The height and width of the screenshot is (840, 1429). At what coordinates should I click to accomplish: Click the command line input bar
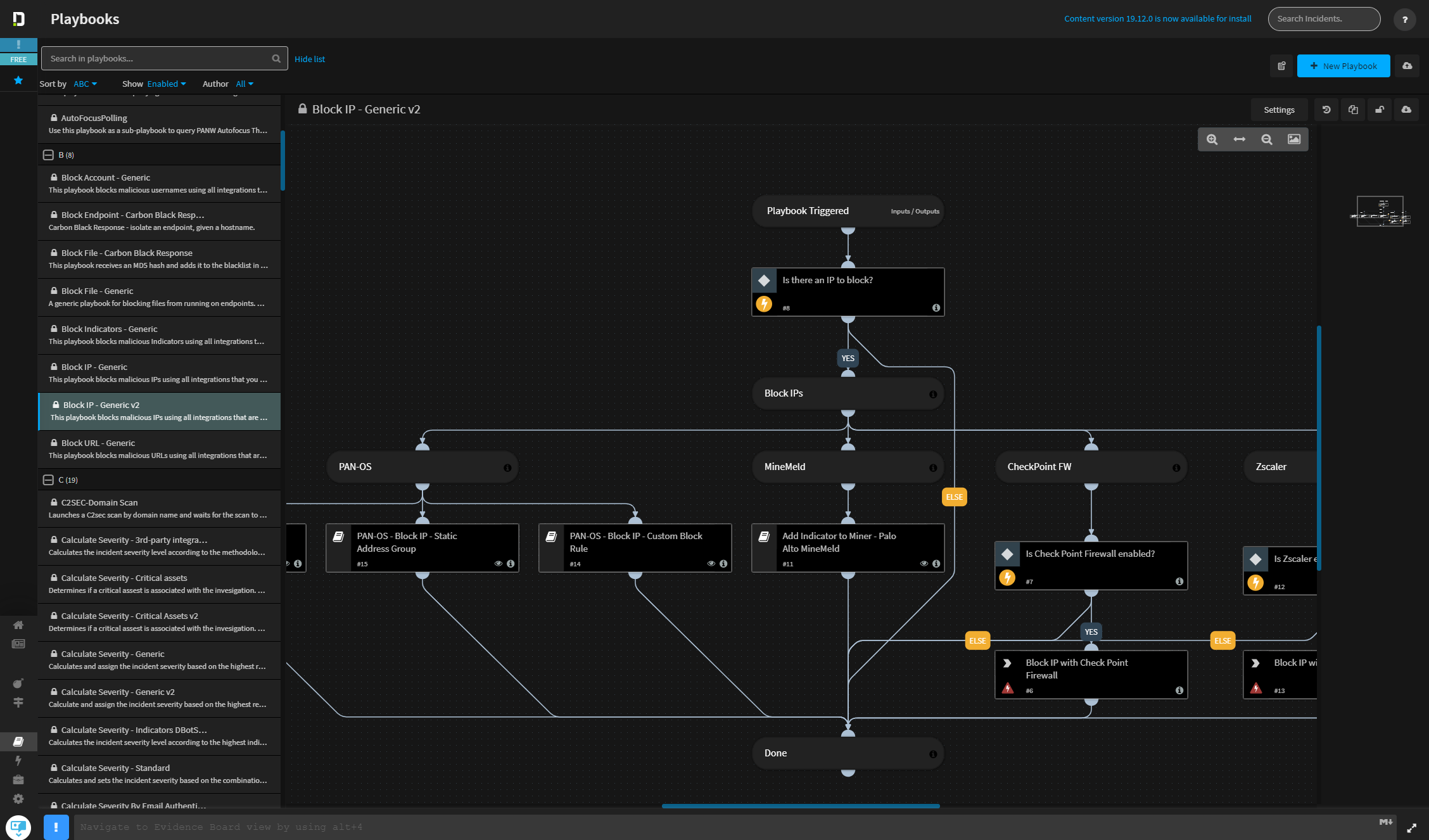point(735,827)
